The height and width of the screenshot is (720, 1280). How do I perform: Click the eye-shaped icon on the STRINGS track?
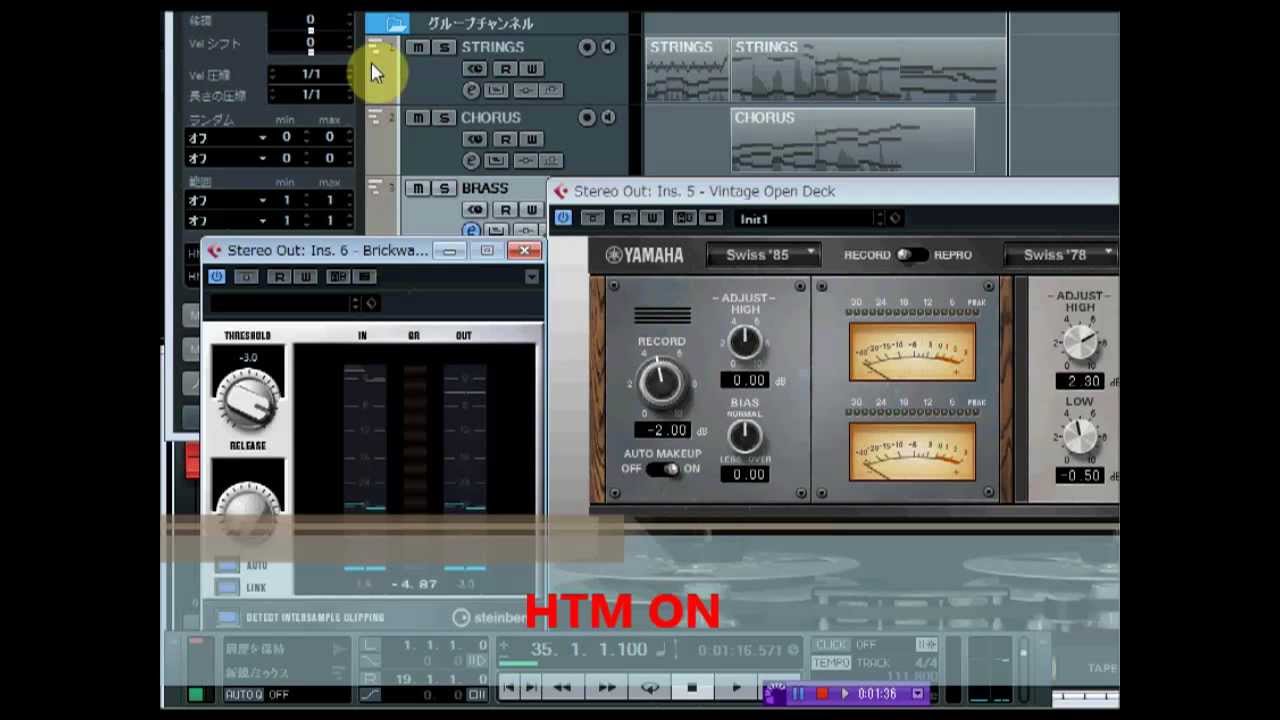474,69
